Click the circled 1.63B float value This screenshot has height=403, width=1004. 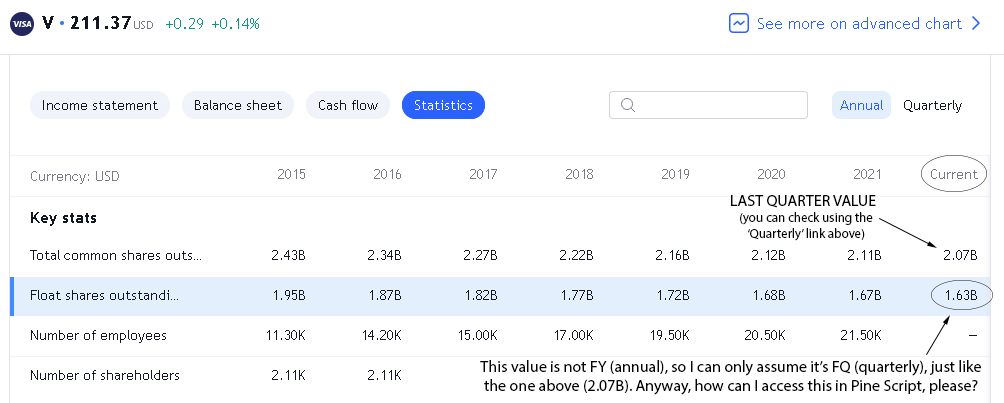point(961,296)
